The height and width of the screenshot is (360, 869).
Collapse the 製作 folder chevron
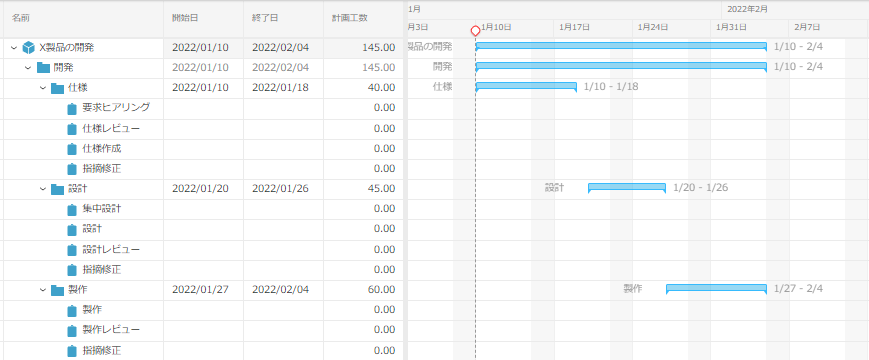point(43,290)
